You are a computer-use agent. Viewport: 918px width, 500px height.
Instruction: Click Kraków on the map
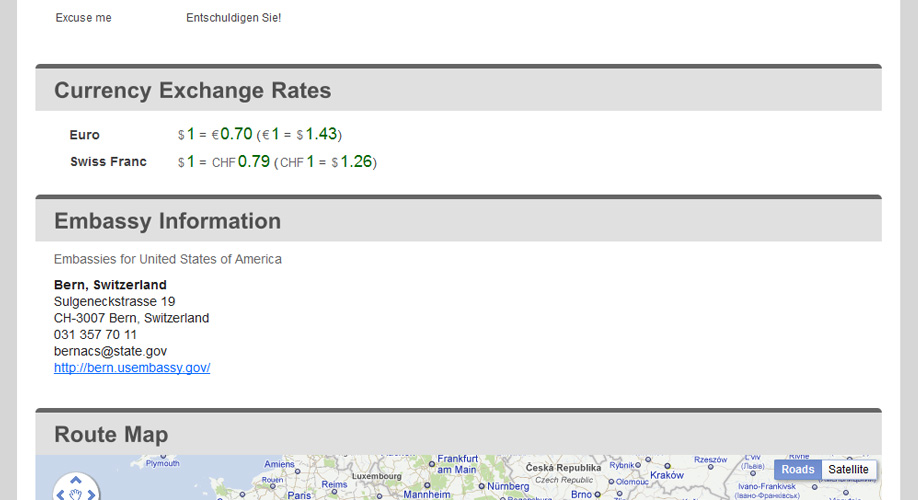pyautogui.click(x=667, y=475)
